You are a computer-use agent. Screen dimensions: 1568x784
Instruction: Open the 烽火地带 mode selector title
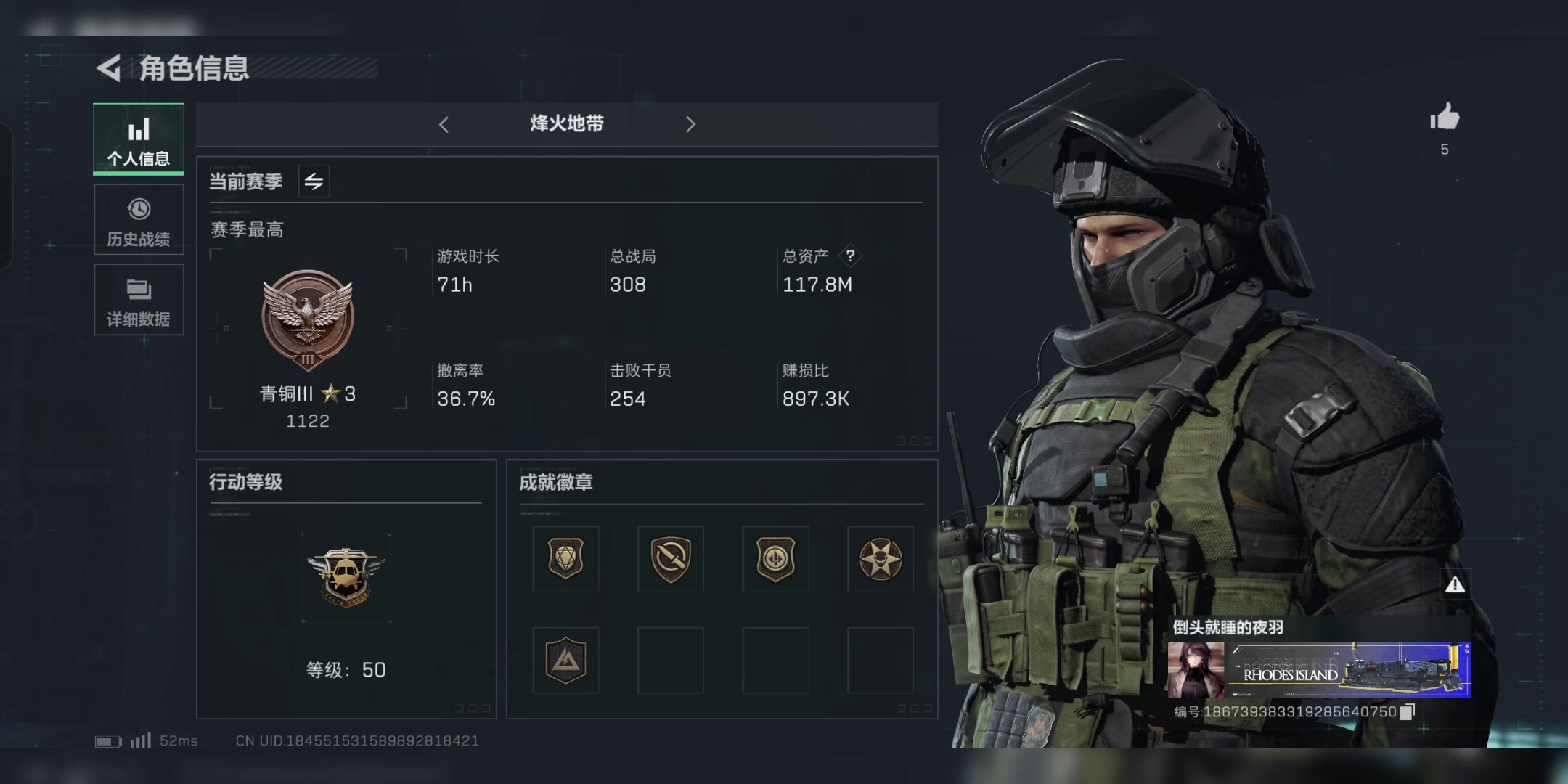click(566, 123)
